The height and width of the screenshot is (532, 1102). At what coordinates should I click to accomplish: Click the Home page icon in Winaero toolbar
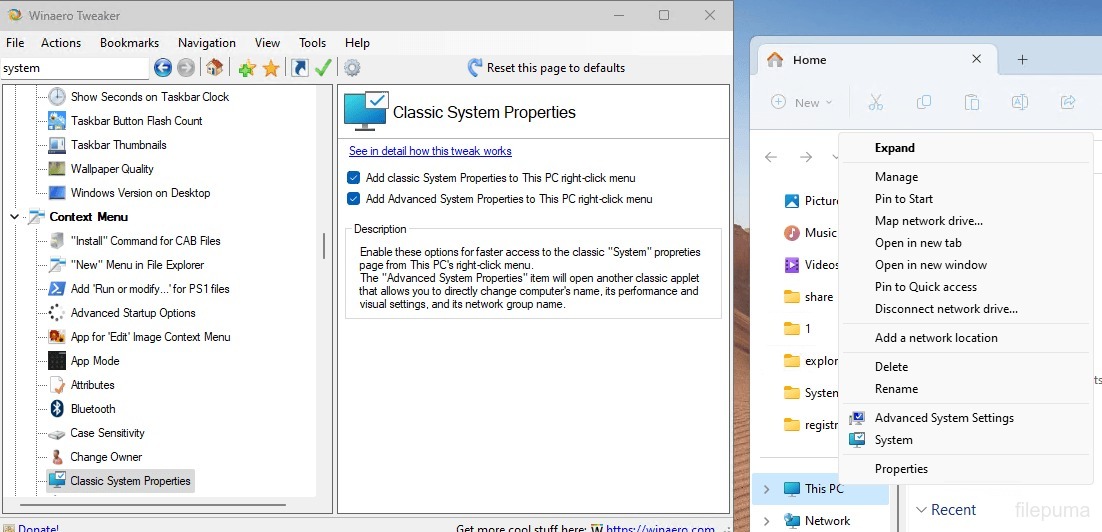[214, 68]
